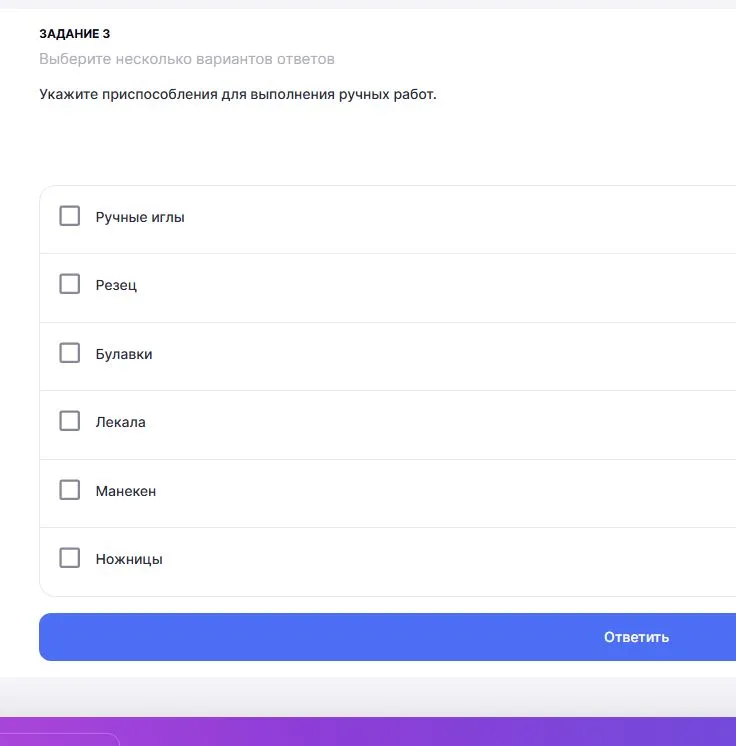This screenshot has width=736, height=746.
Task: Tick the Резец checkbox
Action: pyautogui.click(x=70, y=284)
